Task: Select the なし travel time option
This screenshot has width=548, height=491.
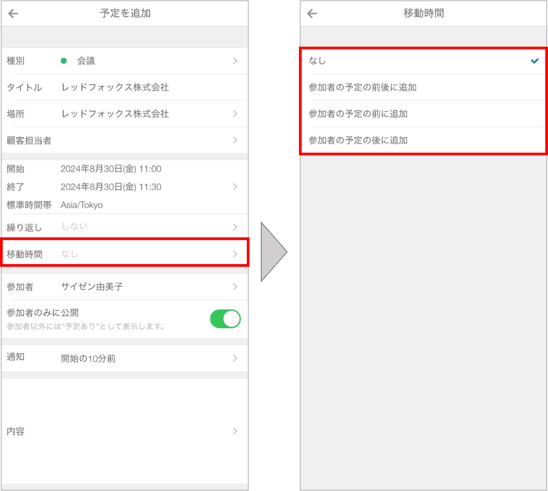Action: coord(423,61)
